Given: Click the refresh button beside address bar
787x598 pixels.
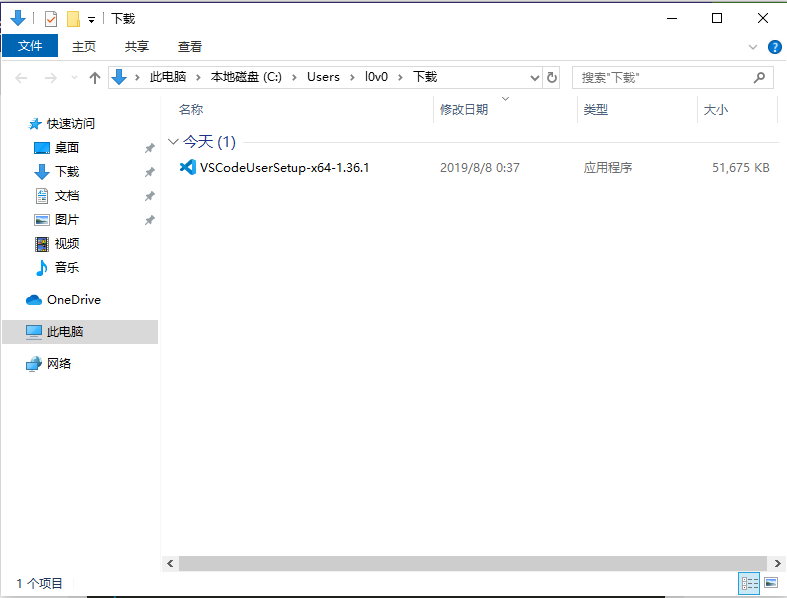Looking at the screenshot, I should (552, 77).
